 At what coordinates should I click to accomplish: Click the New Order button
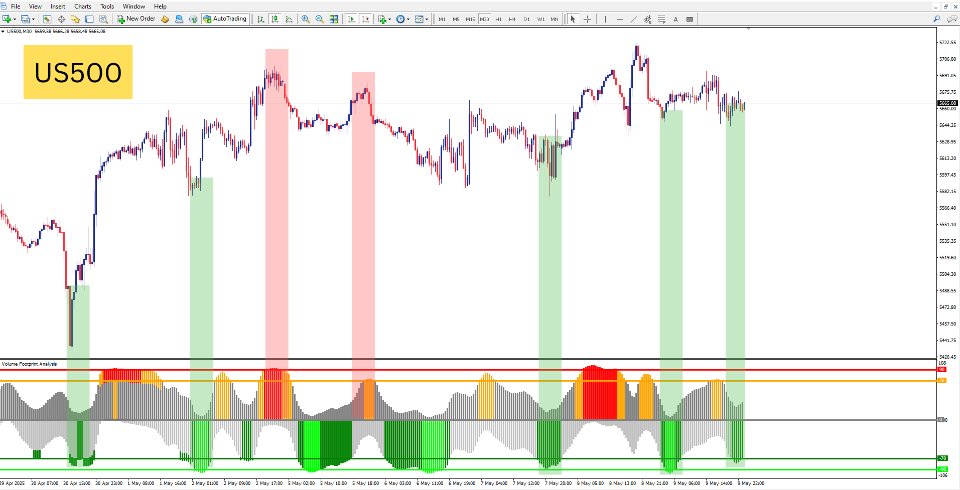(136, 19)
